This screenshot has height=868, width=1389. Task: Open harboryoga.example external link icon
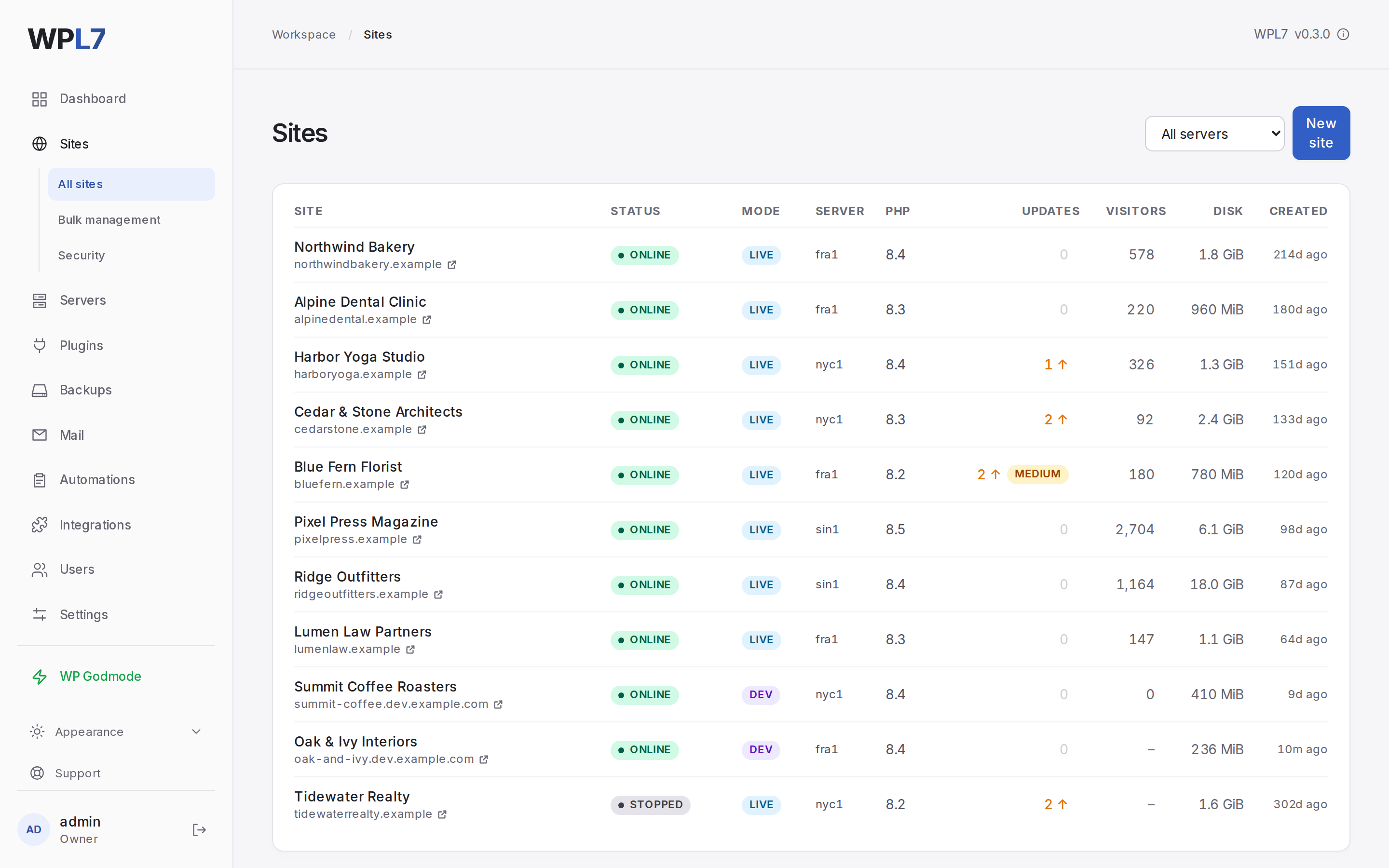[422, 375]
